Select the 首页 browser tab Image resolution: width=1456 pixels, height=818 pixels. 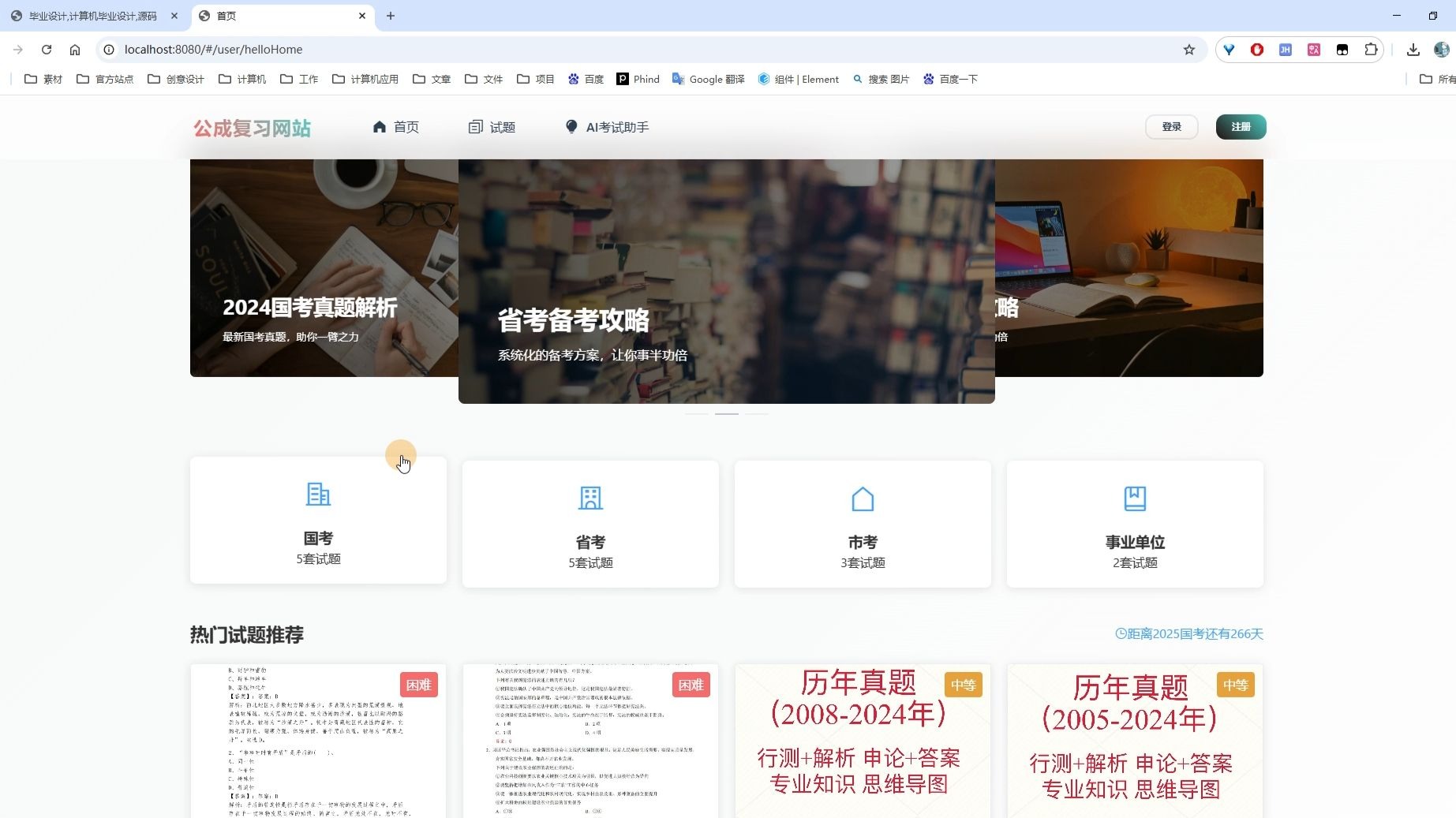(x=282, y=16)
